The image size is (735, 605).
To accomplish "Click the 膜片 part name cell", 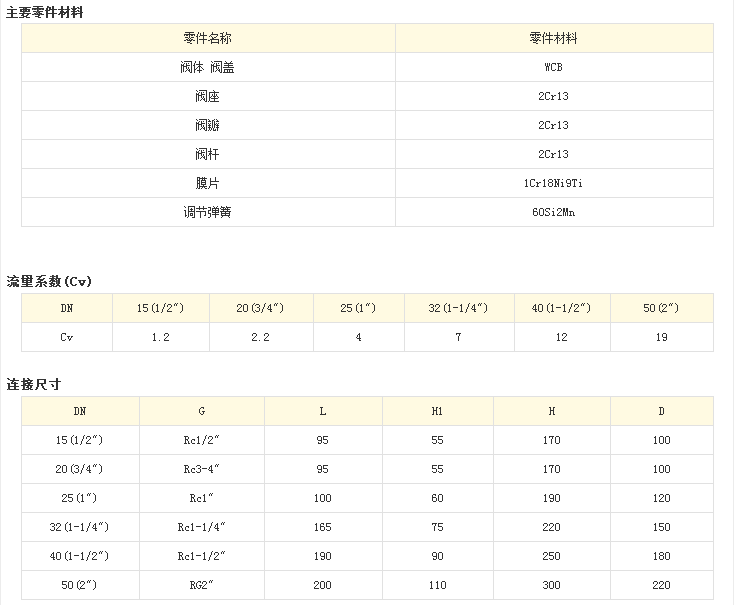I will coord(208,183).
